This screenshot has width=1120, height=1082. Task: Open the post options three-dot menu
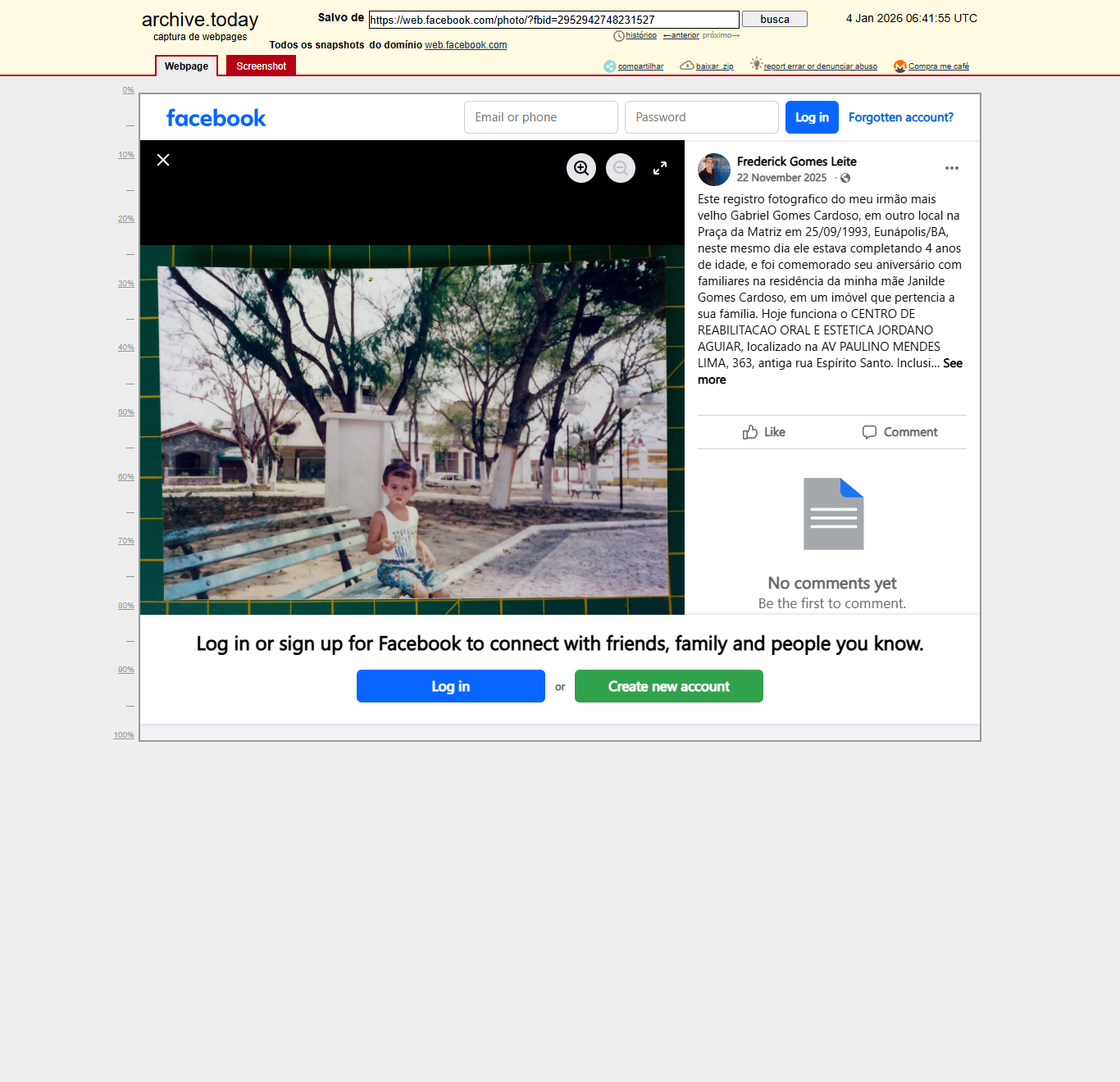coord(952,168)
